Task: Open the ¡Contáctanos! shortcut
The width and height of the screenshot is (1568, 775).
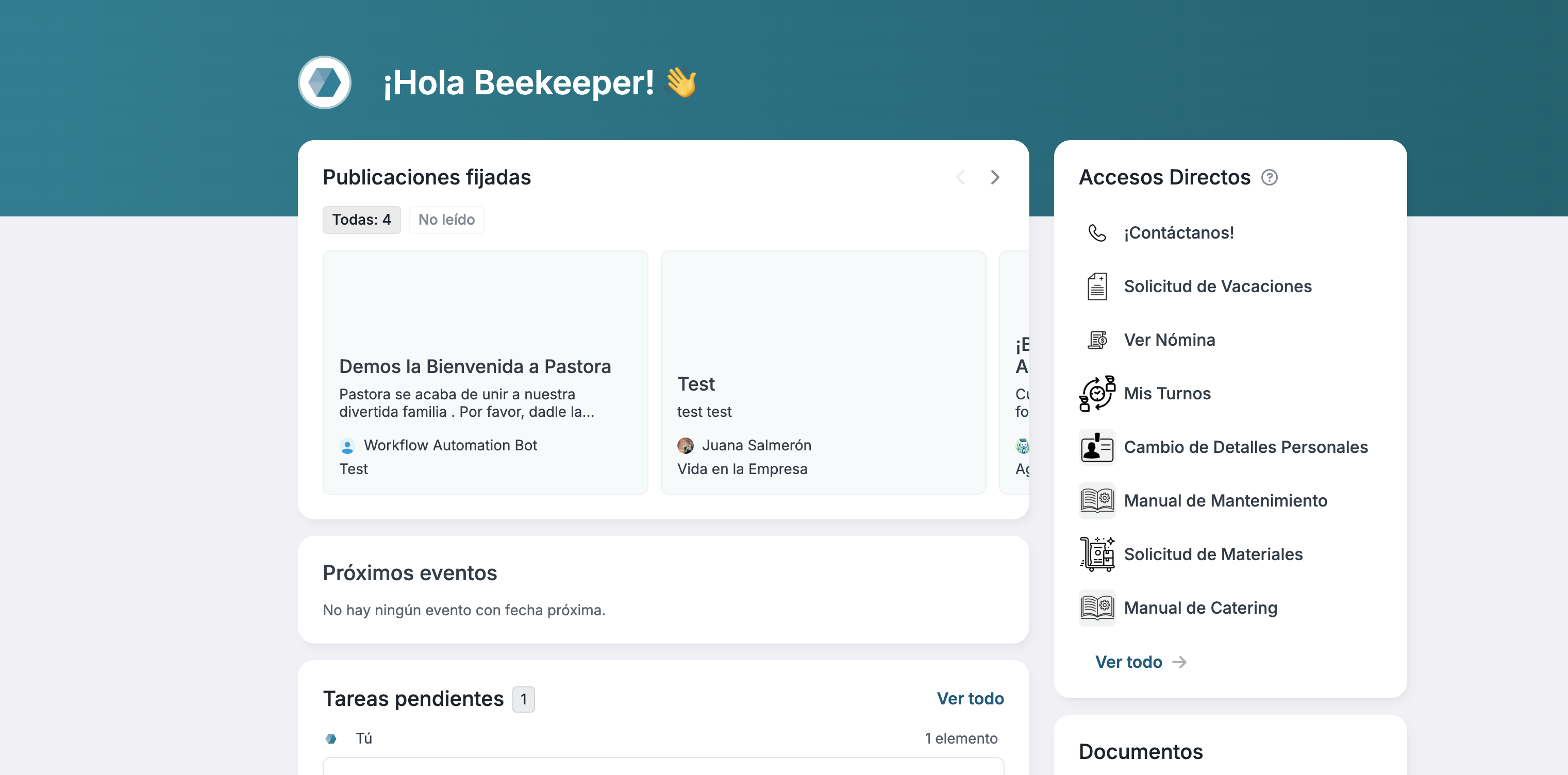Action: click(1179, 233)
